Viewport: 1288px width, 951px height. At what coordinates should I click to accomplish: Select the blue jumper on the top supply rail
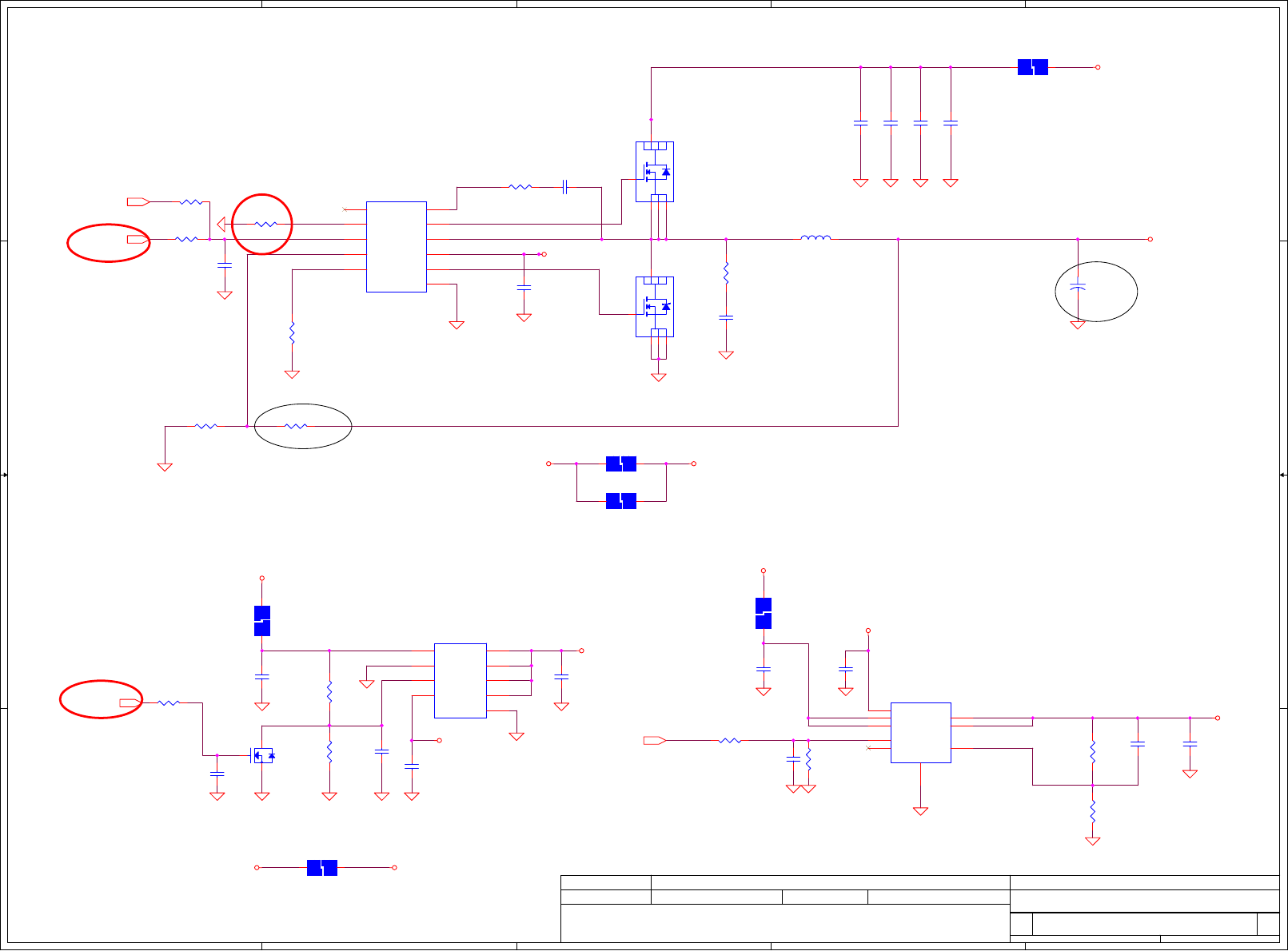coord(1033,68)
